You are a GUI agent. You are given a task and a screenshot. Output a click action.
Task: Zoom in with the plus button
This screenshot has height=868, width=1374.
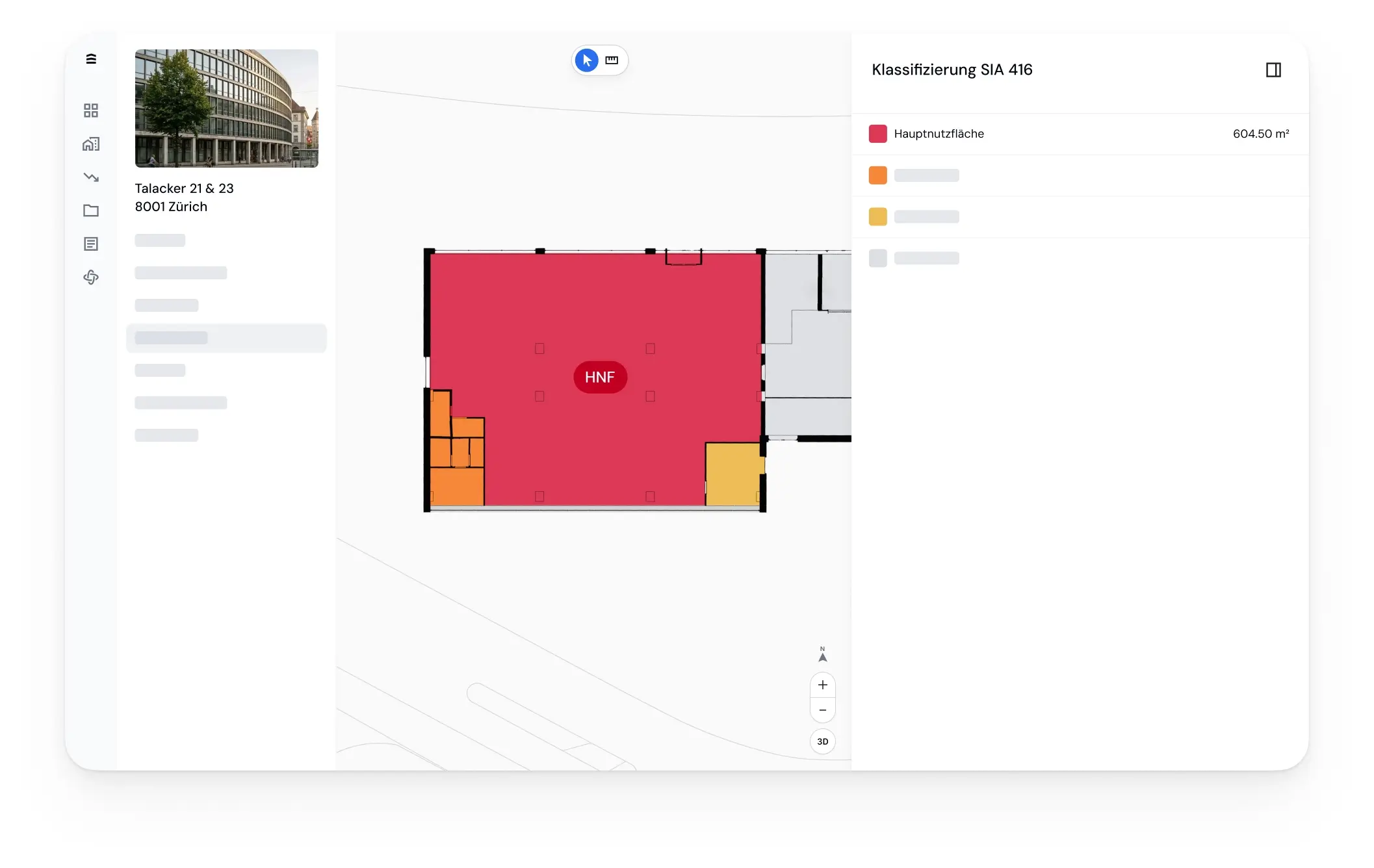[x=822, y=685]
